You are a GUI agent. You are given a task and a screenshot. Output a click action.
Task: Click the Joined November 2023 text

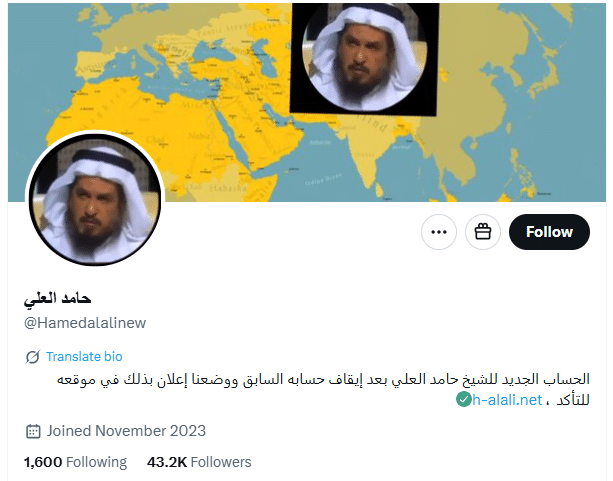(126, 431)
